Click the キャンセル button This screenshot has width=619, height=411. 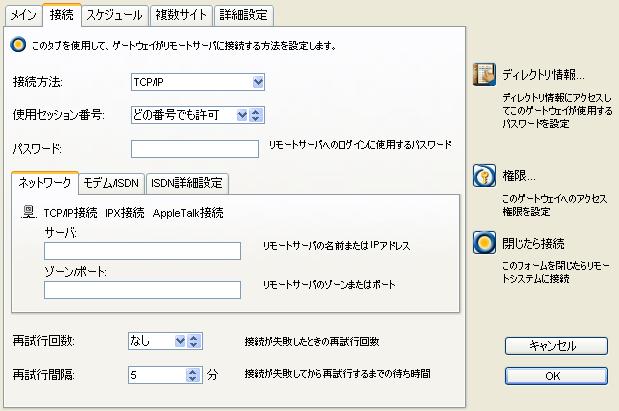(x=556, y=346)
